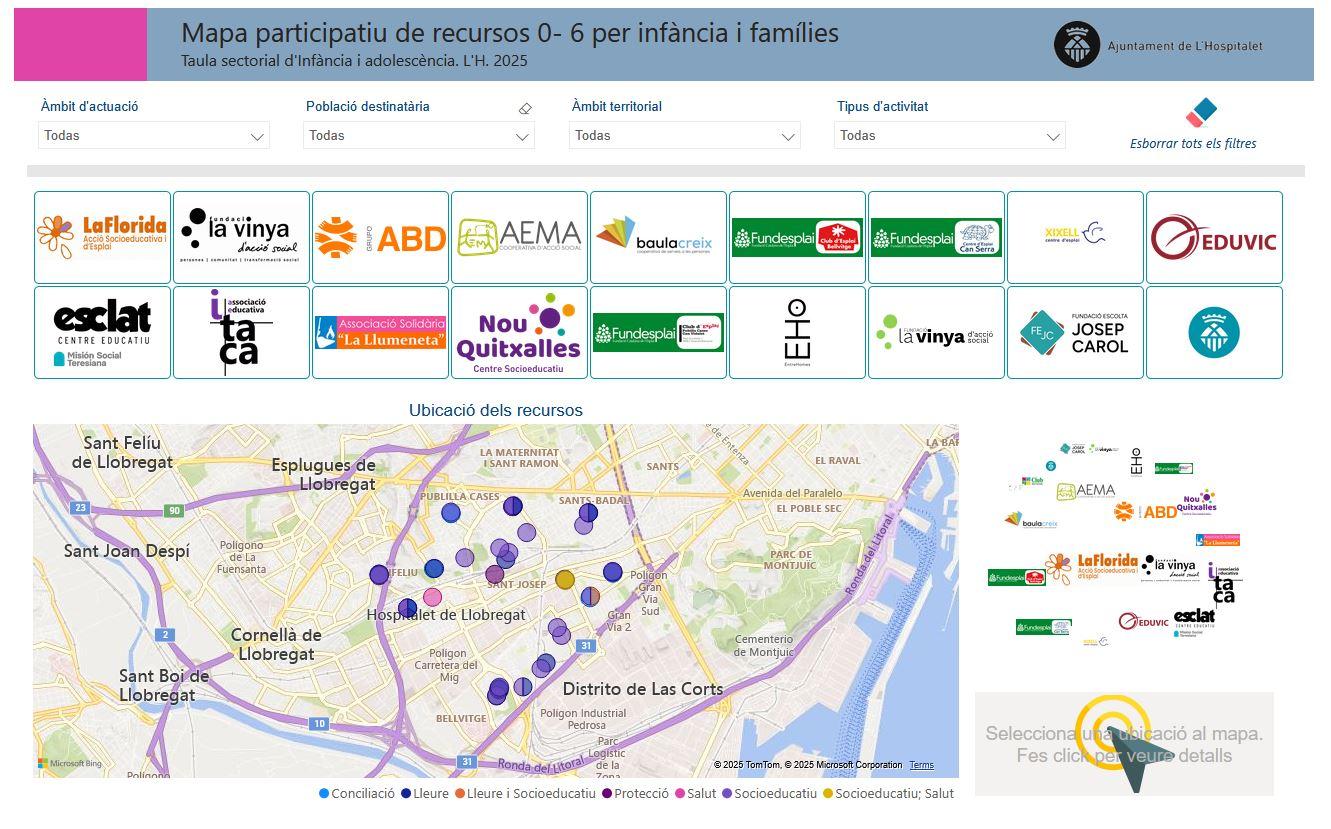The image size is (1331, 829).
Task: Select the Associació Solidària La Llumeneta tile
Action: [380, 332]
